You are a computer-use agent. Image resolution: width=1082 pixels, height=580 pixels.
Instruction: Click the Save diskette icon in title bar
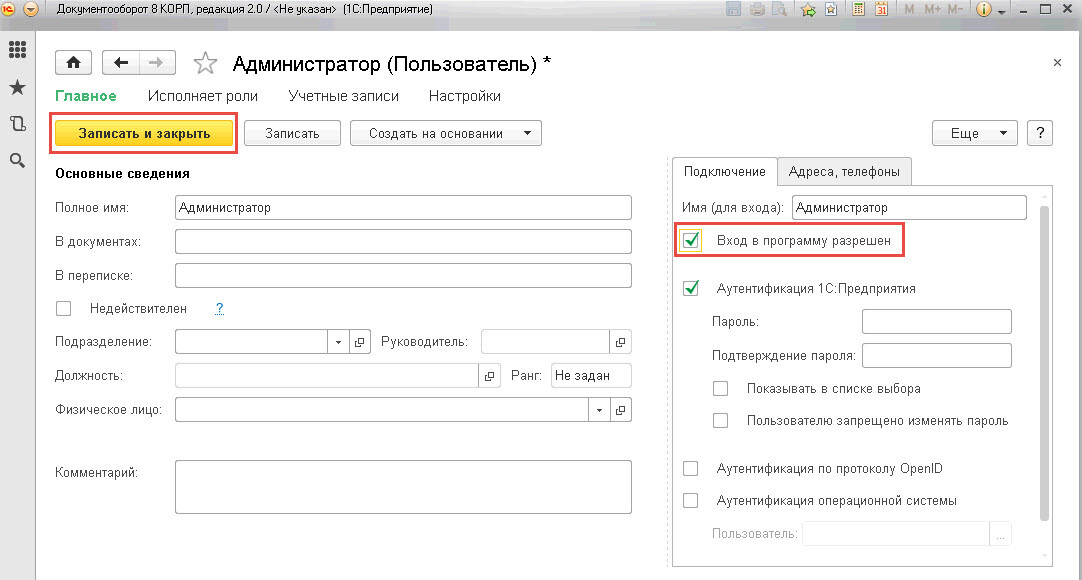[x=734, y=10]
